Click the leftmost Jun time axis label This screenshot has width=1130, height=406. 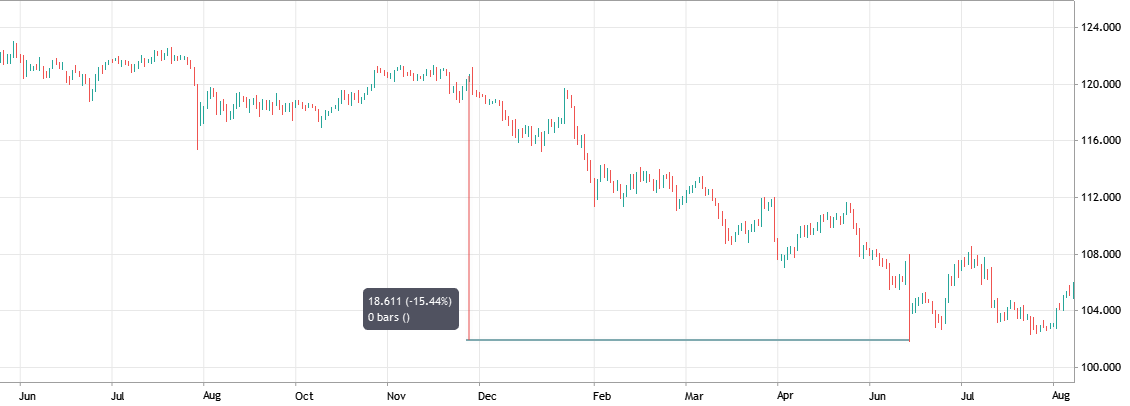tap(28, 396)
